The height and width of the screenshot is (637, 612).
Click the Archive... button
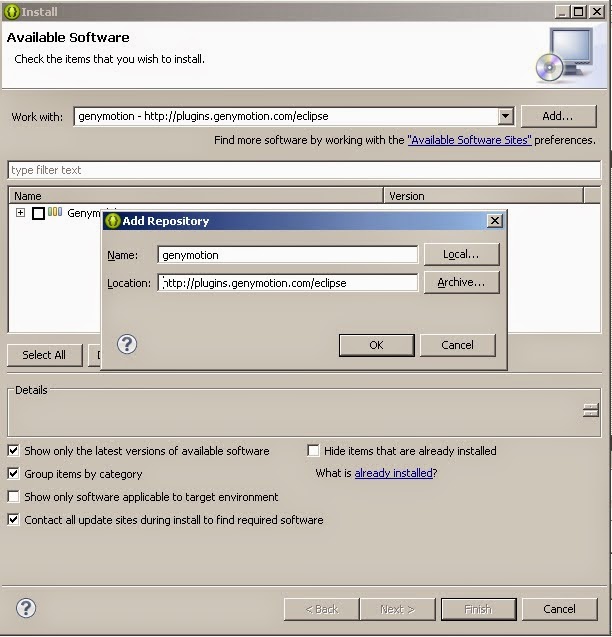(x=461, y=282)
